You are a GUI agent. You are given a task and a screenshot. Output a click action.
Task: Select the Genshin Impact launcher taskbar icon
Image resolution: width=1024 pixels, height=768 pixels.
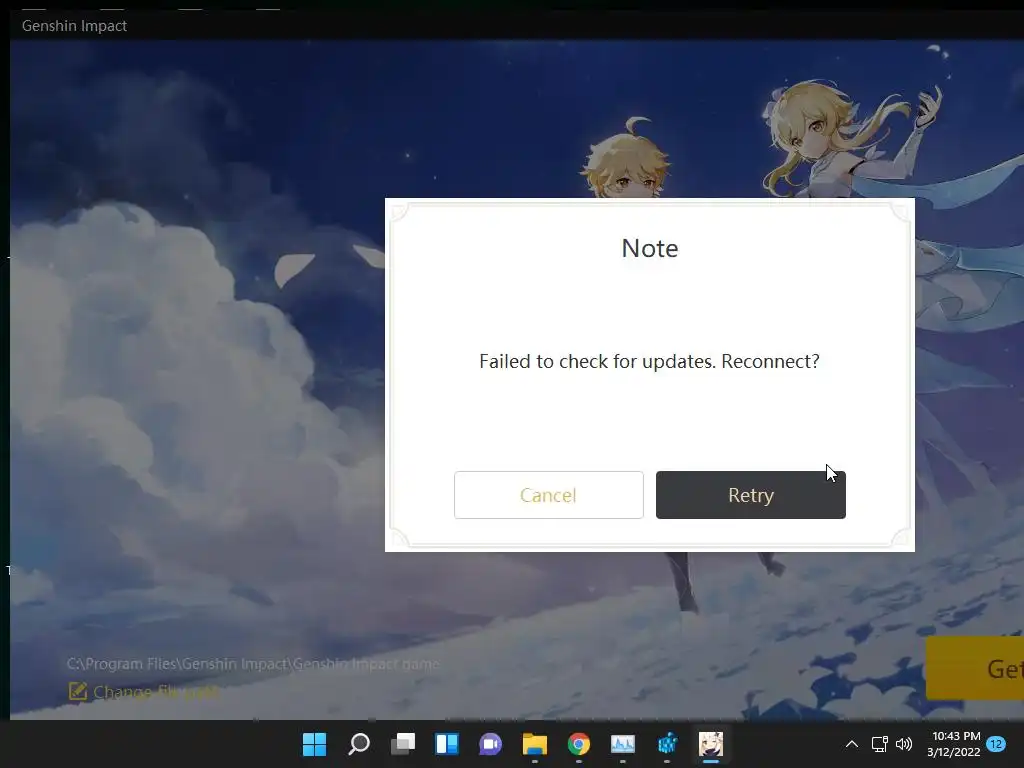pyautogui.click(x=711, y=744)
